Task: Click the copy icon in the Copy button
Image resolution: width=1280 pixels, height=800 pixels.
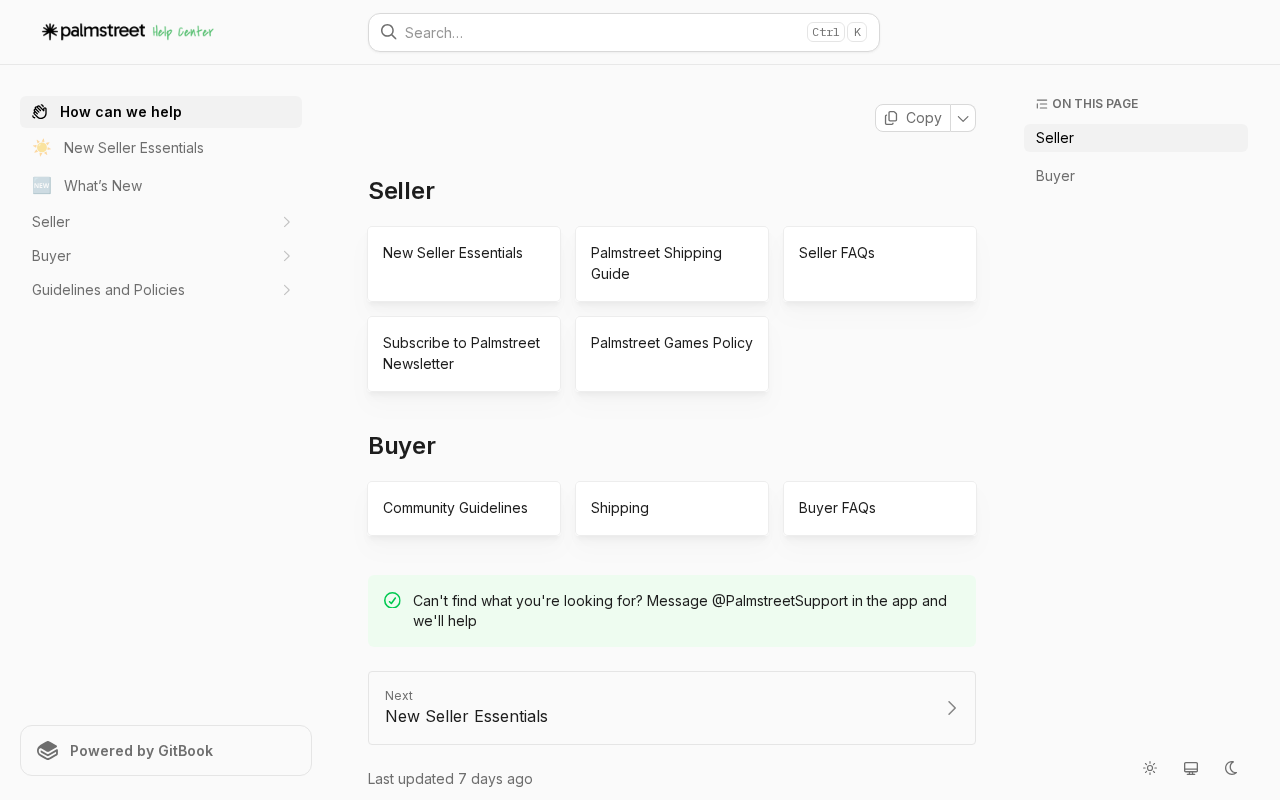Action: click(x=891, y=118)
